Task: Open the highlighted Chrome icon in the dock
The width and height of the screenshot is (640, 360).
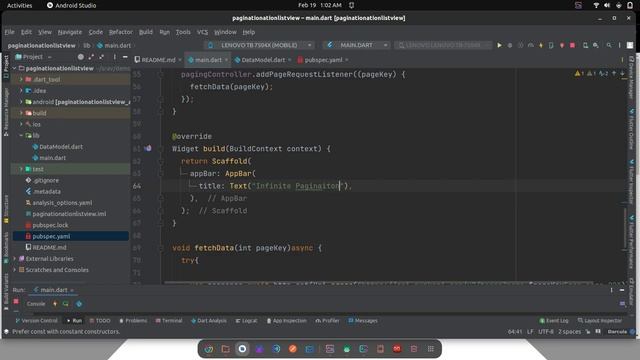Action: [242, 349]
